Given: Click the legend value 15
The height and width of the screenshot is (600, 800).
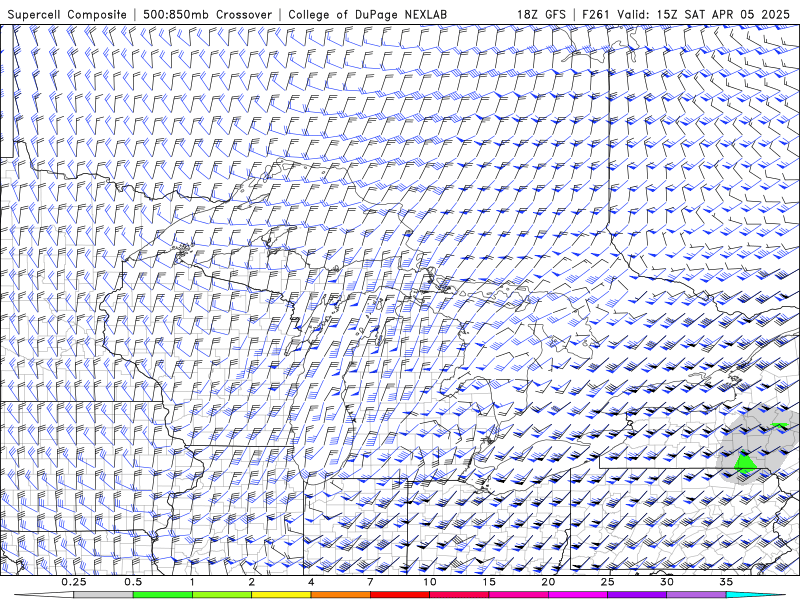Looking at the screenshot, I should [489, 582].
